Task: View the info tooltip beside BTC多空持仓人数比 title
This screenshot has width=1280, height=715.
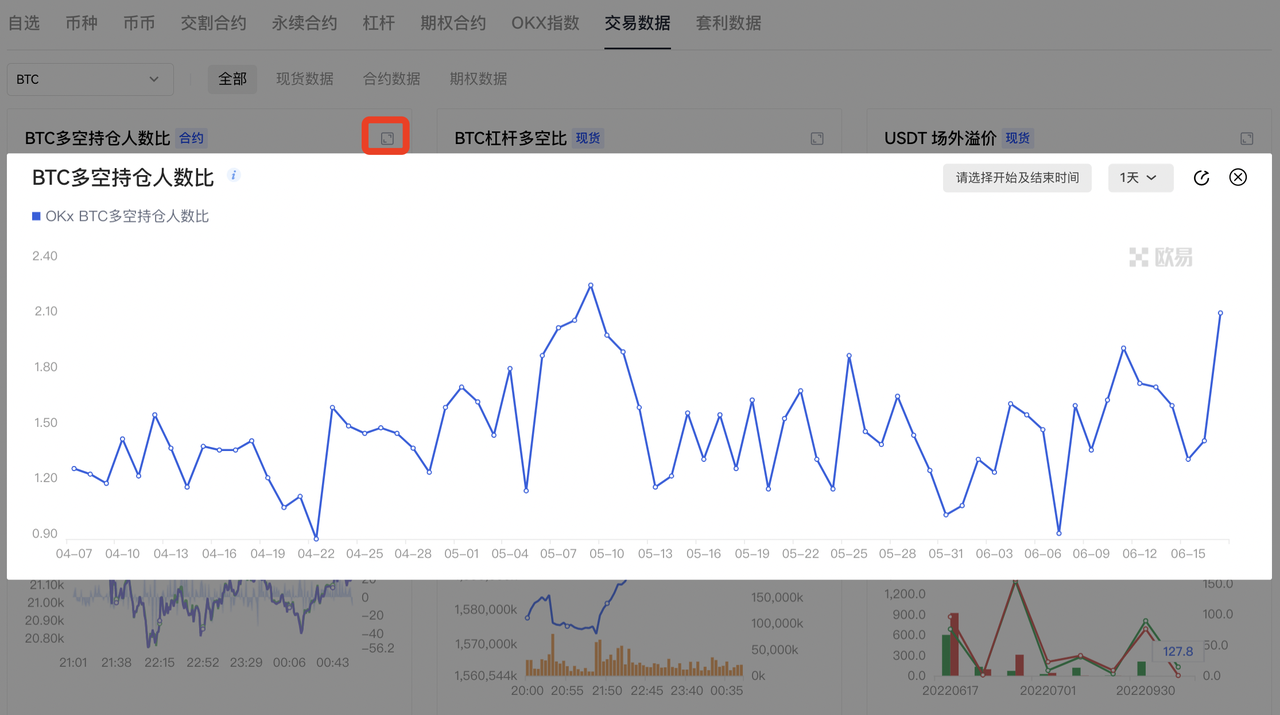Action: 232,174
